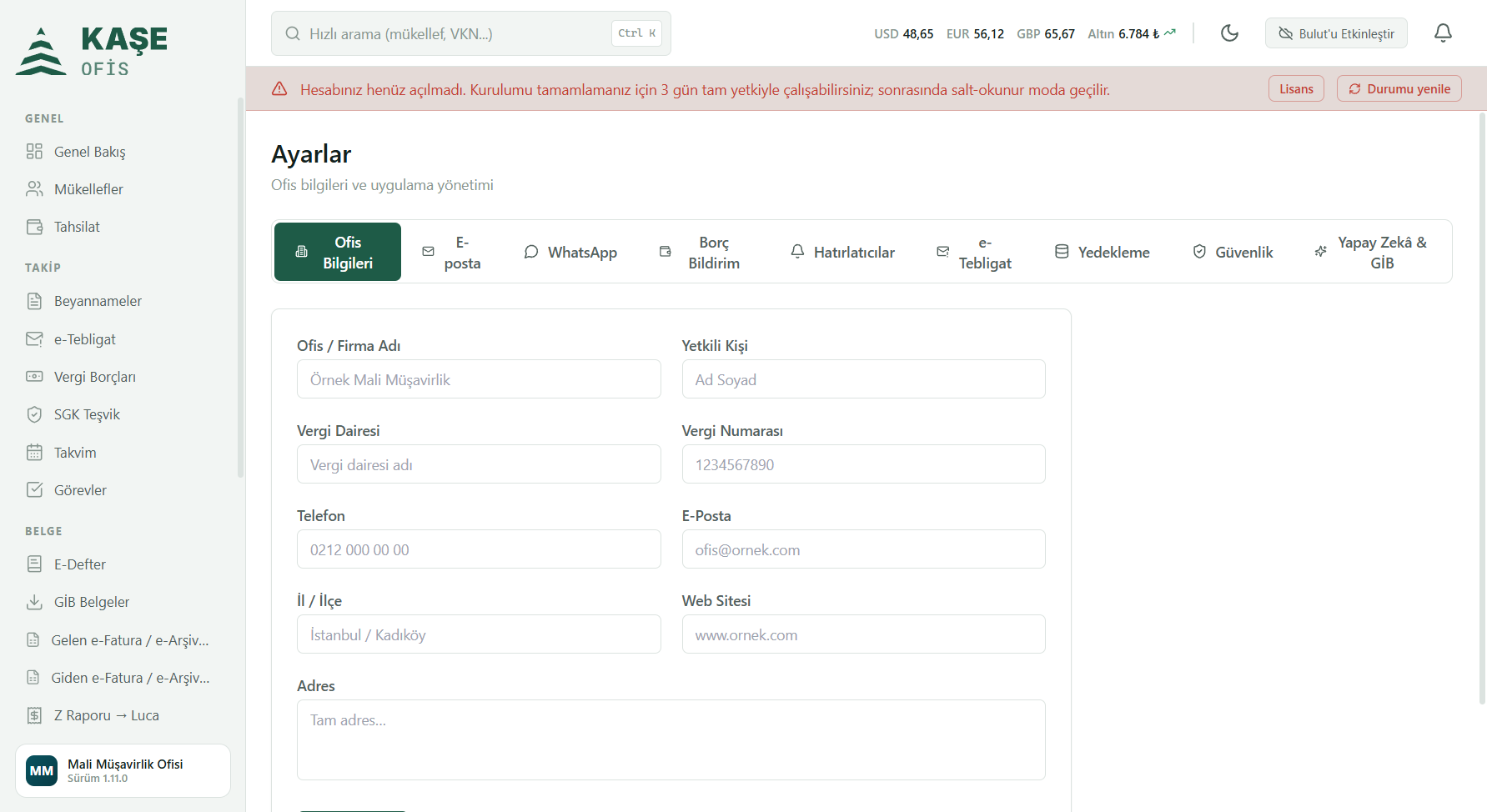Click the Vergi Dairesi input field

click(479, 464)
